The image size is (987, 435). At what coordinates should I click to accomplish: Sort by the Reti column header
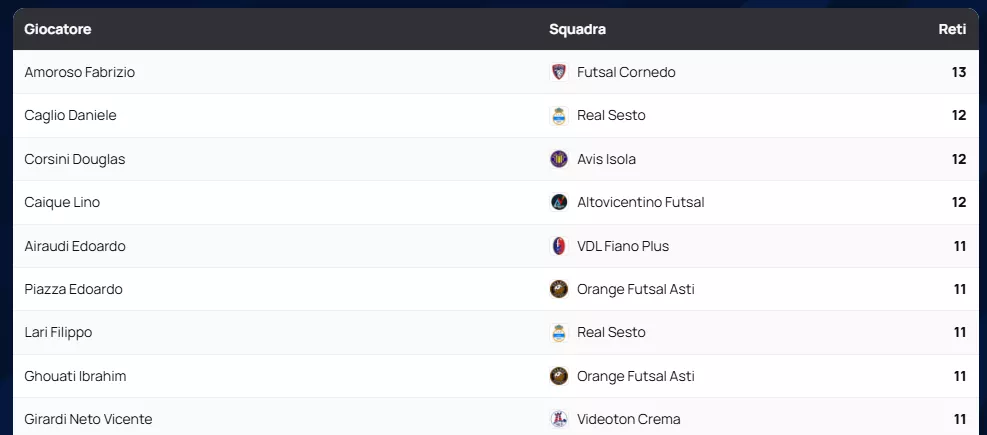point(952,29)
